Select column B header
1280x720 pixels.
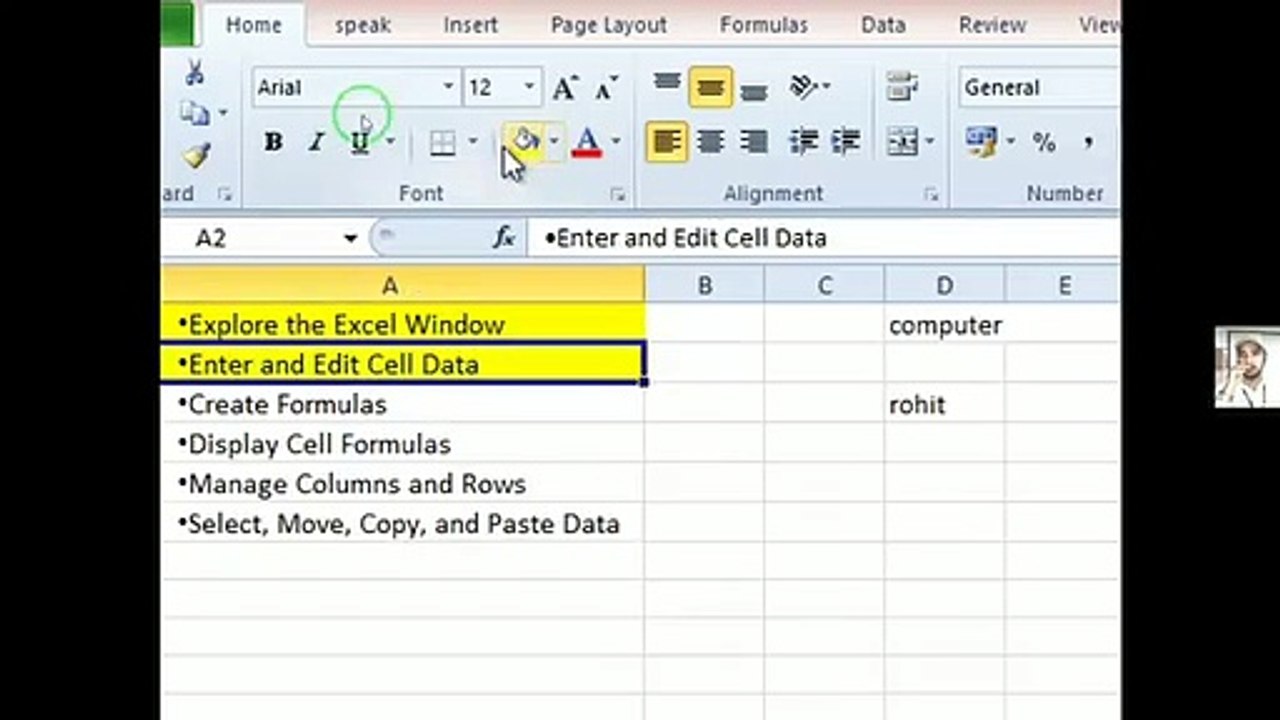click(x=705, y=285)
